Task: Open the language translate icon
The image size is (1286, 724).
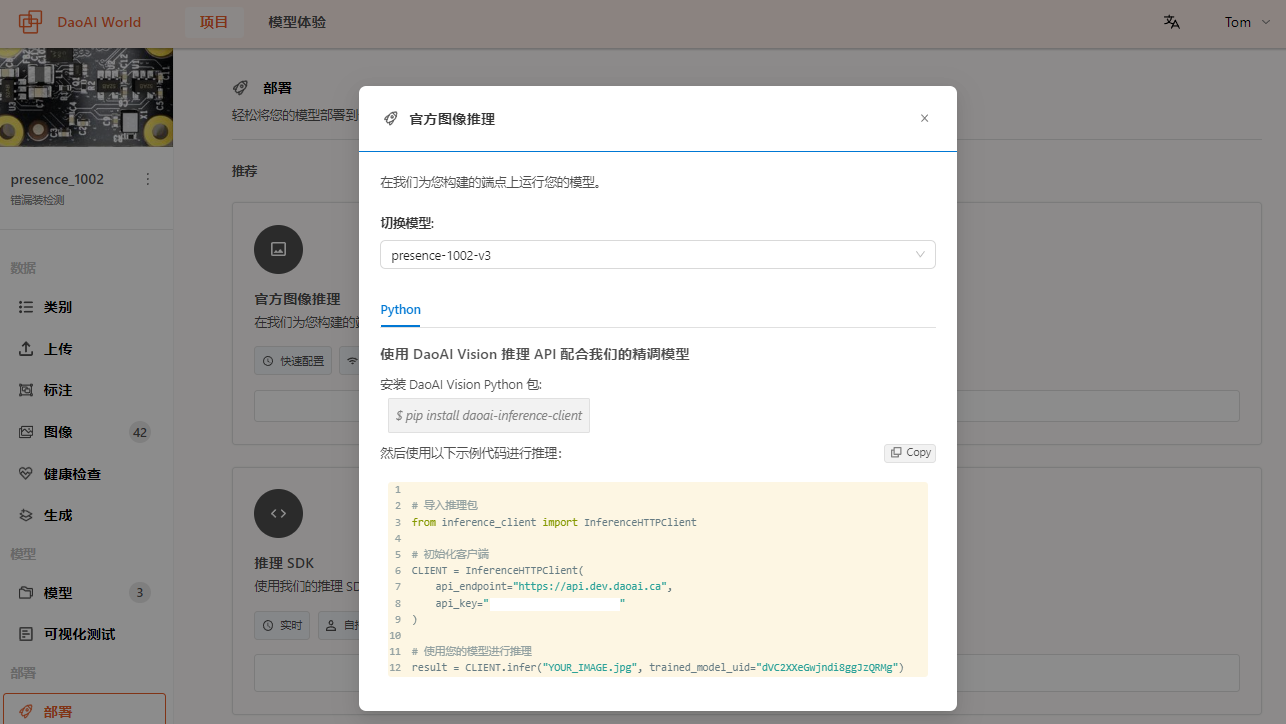Action: click(1171, 22)
